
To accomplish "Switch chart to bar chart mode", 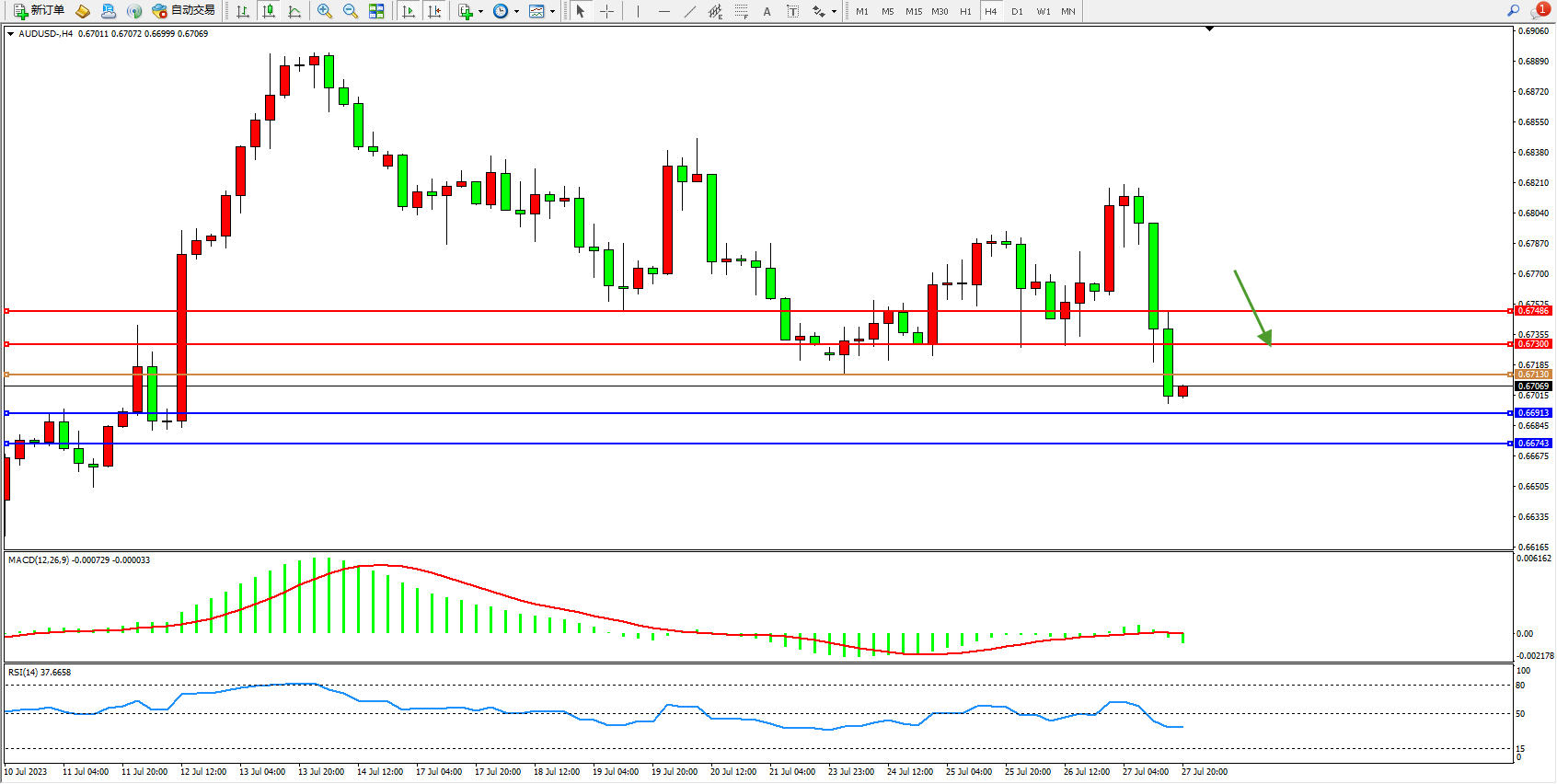I will tap(243, 11).
